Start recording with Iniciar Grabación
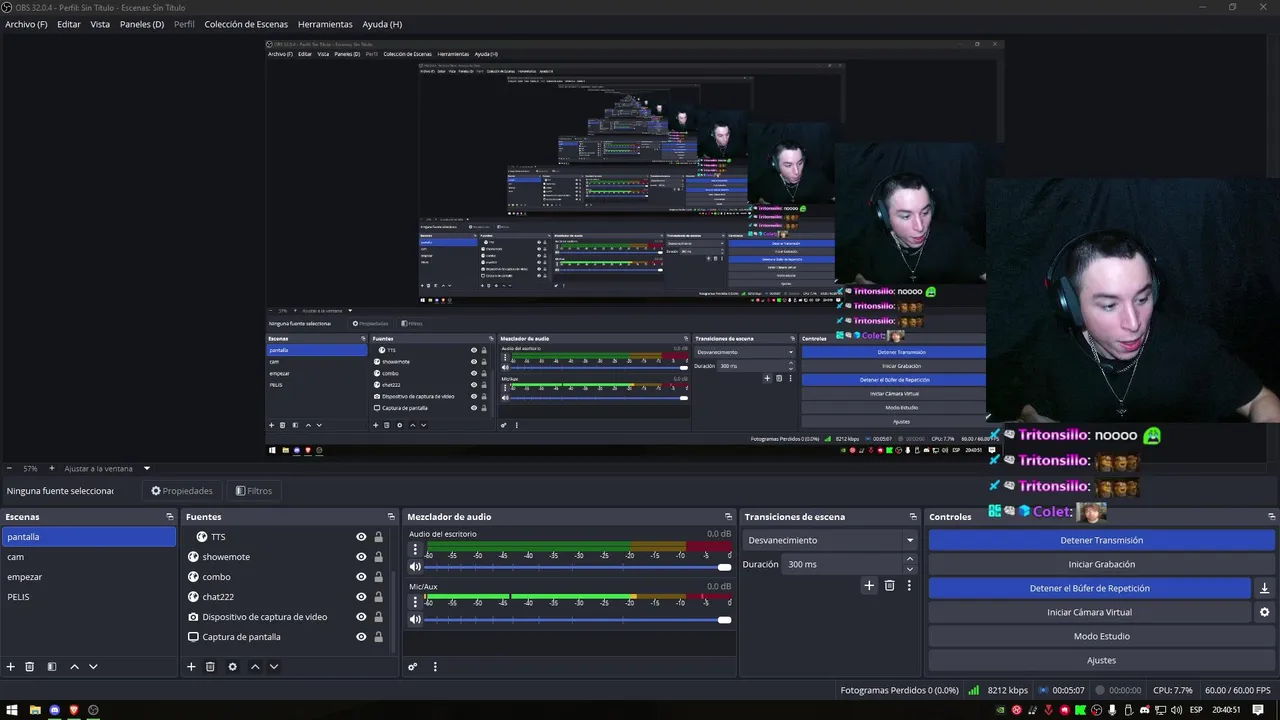Screen dimensions: 1280x720 pyautogui.click(x=1101, y=564)
